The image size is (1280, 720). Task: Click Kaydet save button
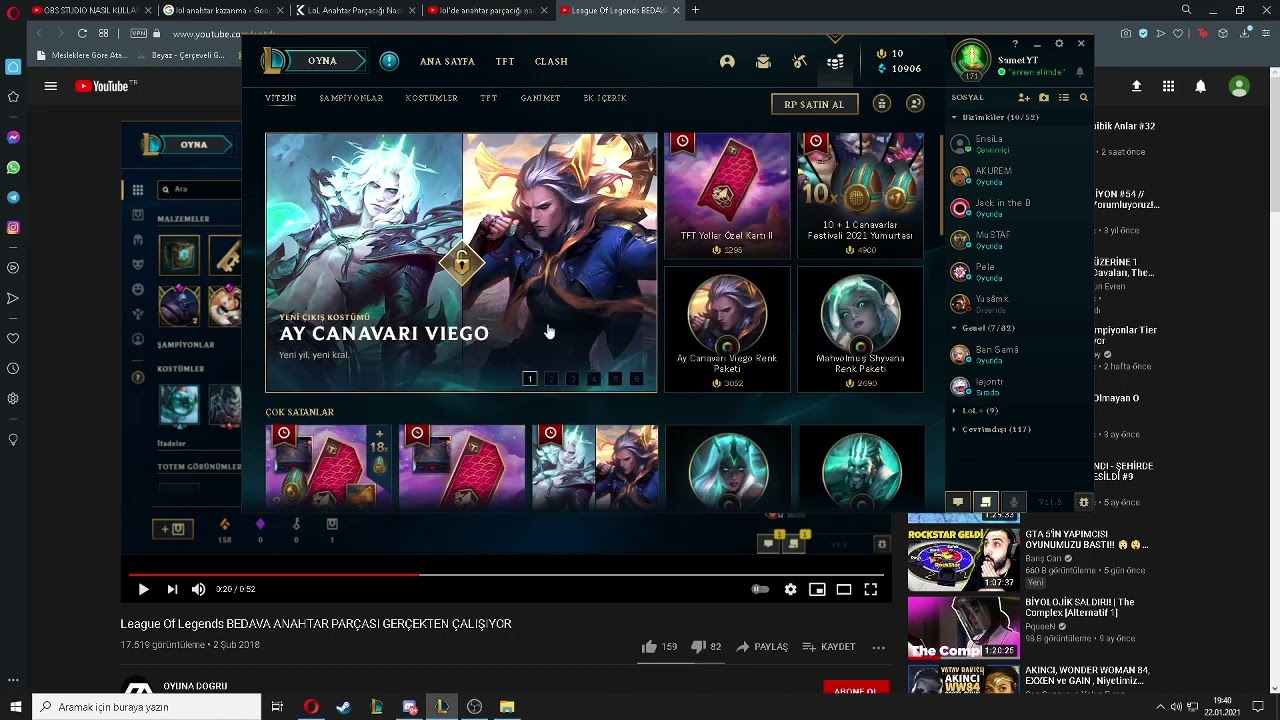(x=829, y=647)
